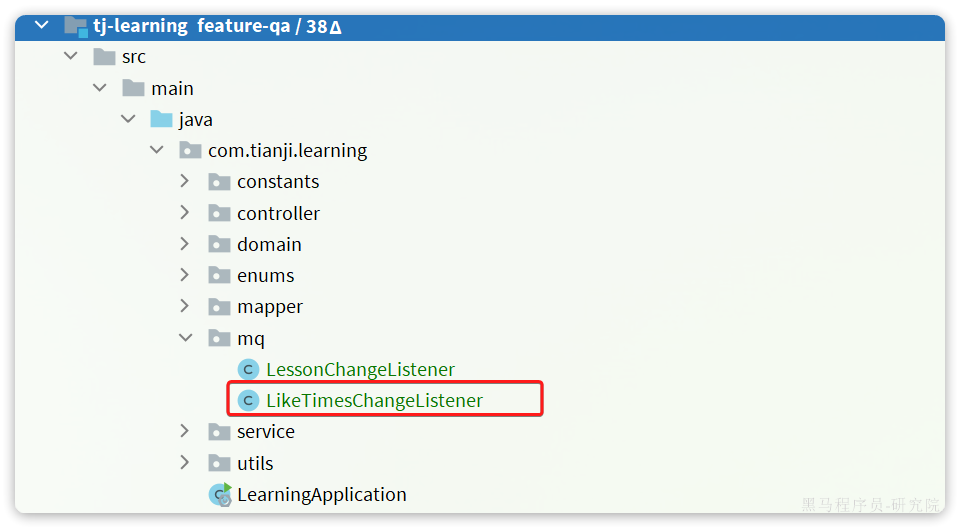This screenshot has height=530, width=960.
Task: Click the tj-learning module folder icon
Action: tap(76, 26)
